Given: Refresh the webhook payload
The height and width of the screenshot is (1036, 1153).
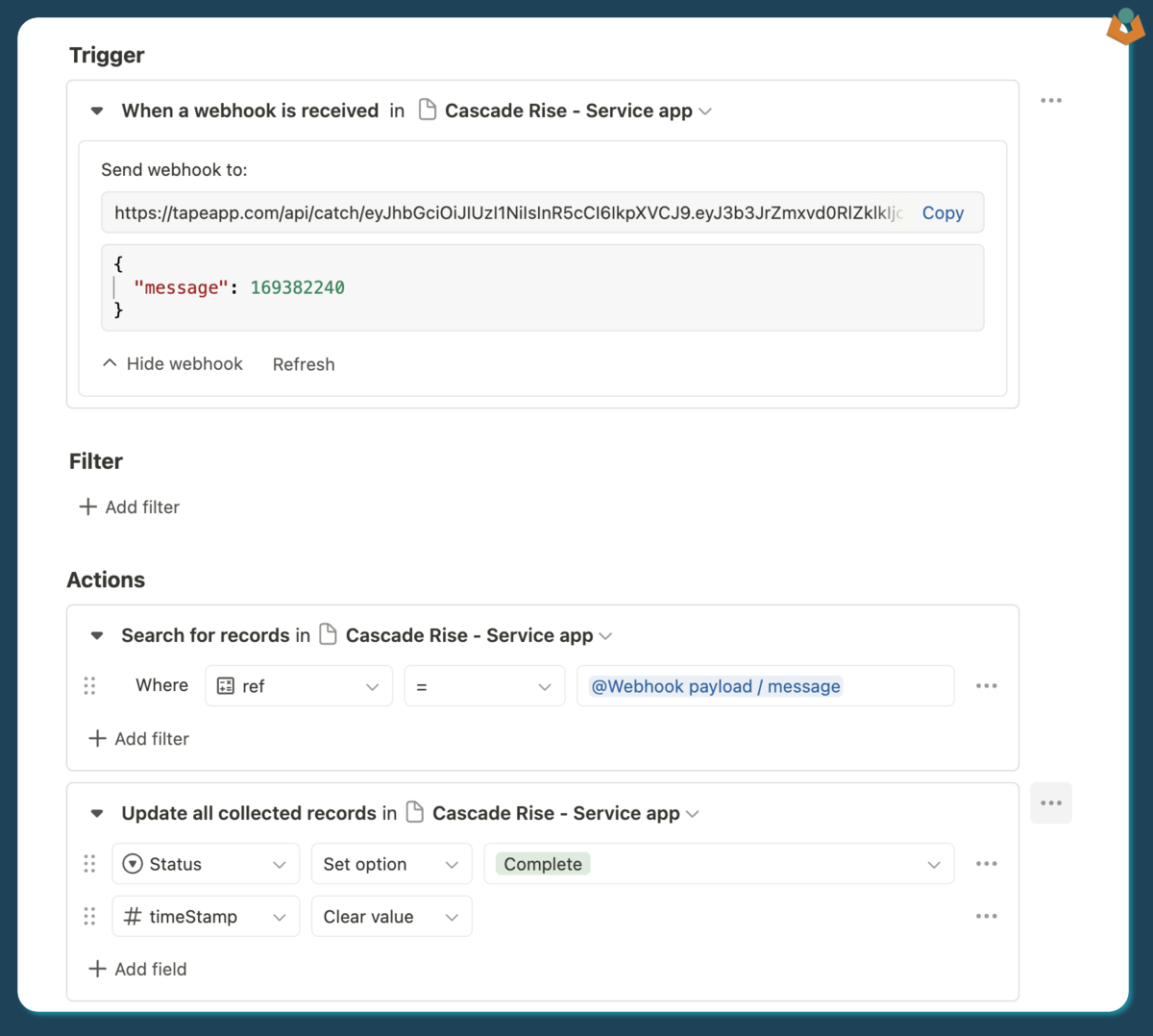Looking at the screenshot, I should pyautogui.click(x=304, y=364).
